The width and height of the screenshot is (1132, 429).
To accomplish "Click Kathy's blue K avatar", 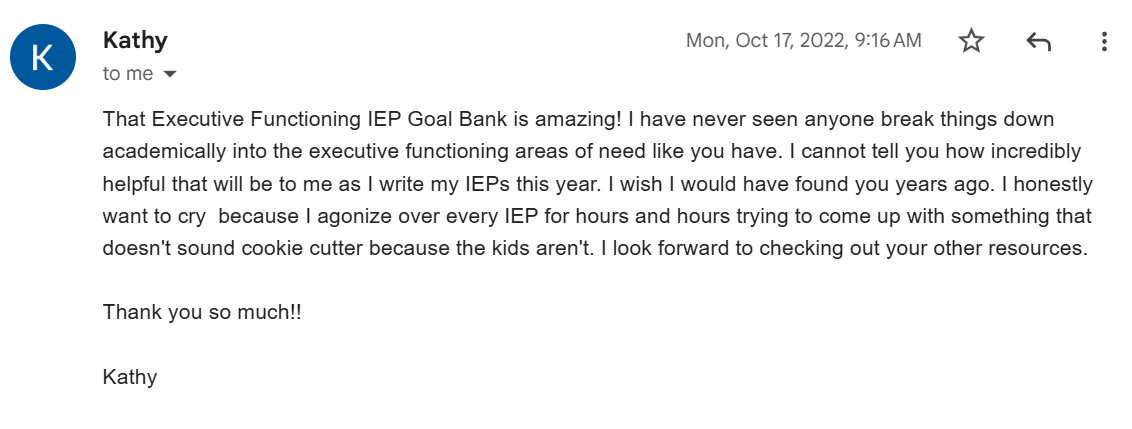I will pos(41,56).
